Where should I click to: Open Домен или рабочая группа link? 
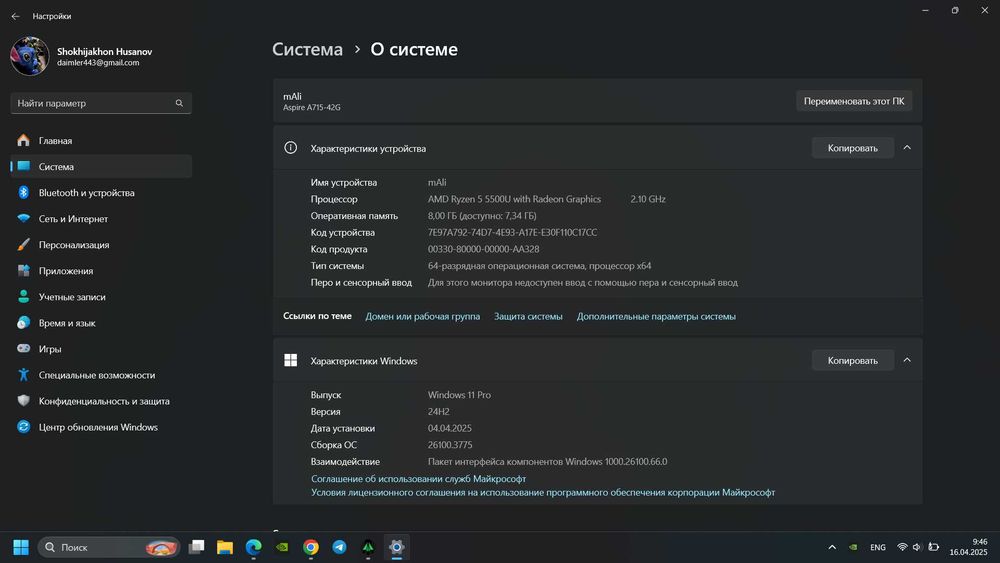pos(422,316)
